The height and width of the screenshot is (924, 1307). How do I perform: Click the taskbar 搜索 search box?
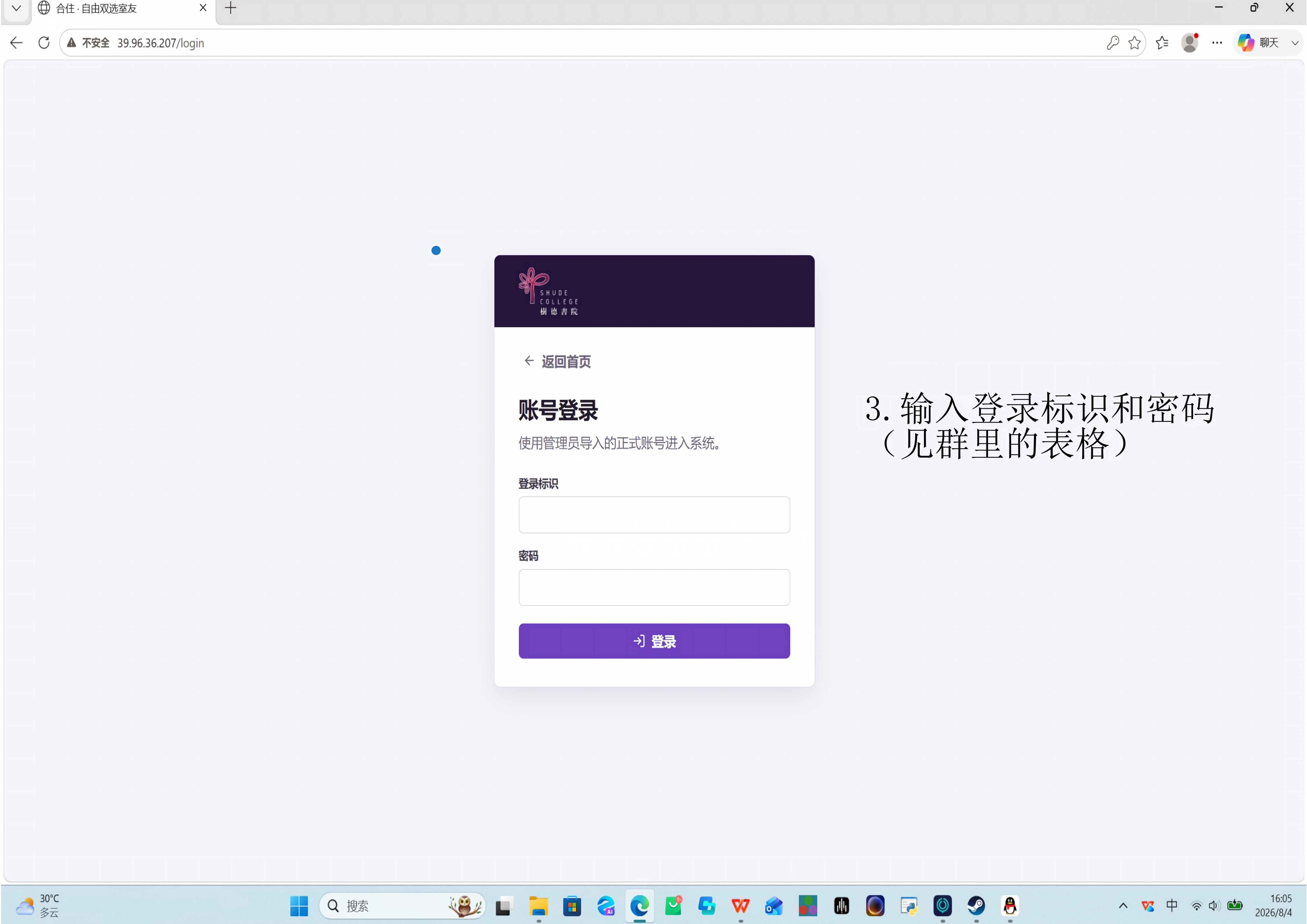pos(402,906)
